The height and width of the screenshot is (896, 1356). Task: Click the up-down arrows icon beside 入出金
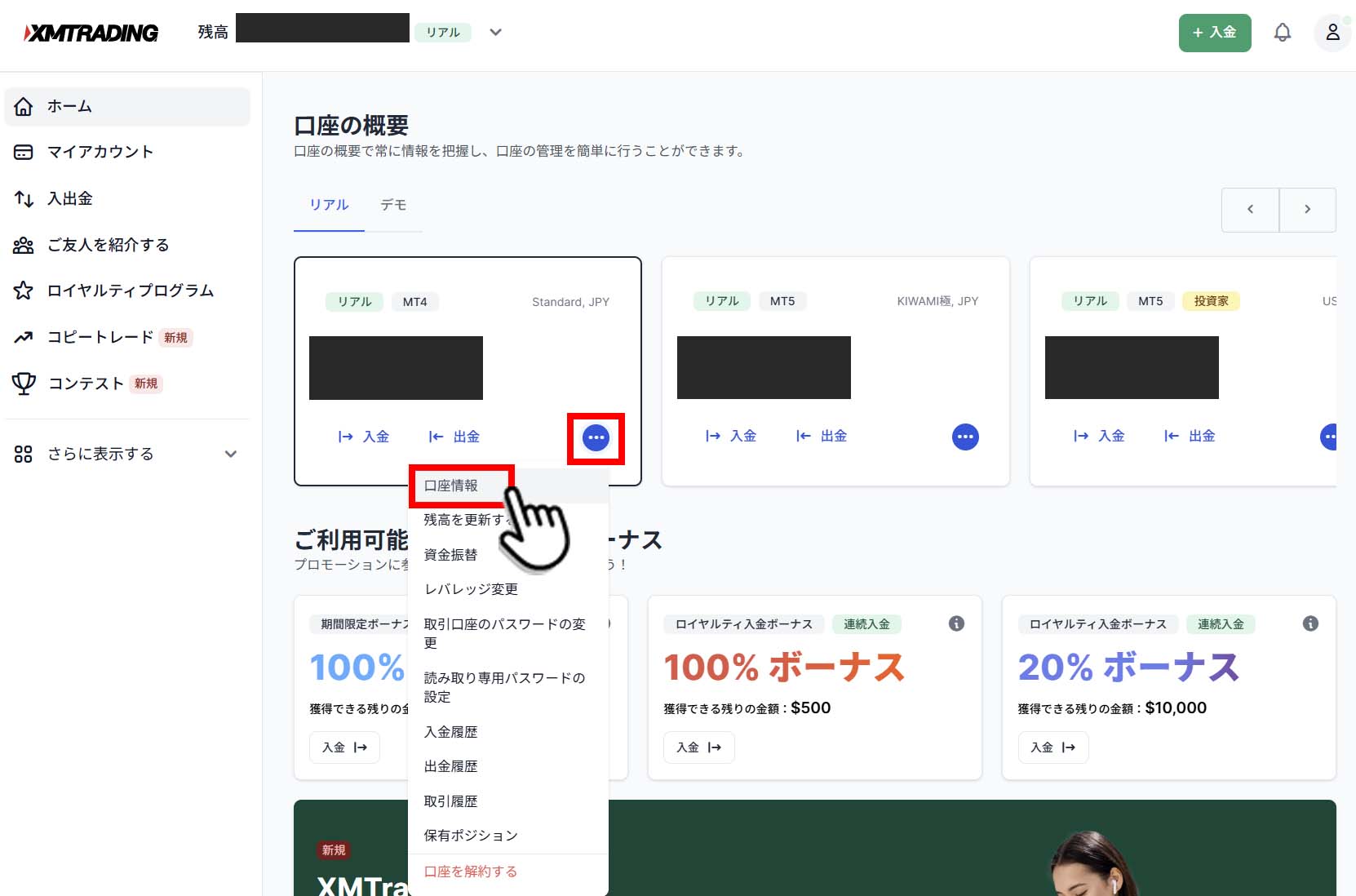click(x=24, y=198)
